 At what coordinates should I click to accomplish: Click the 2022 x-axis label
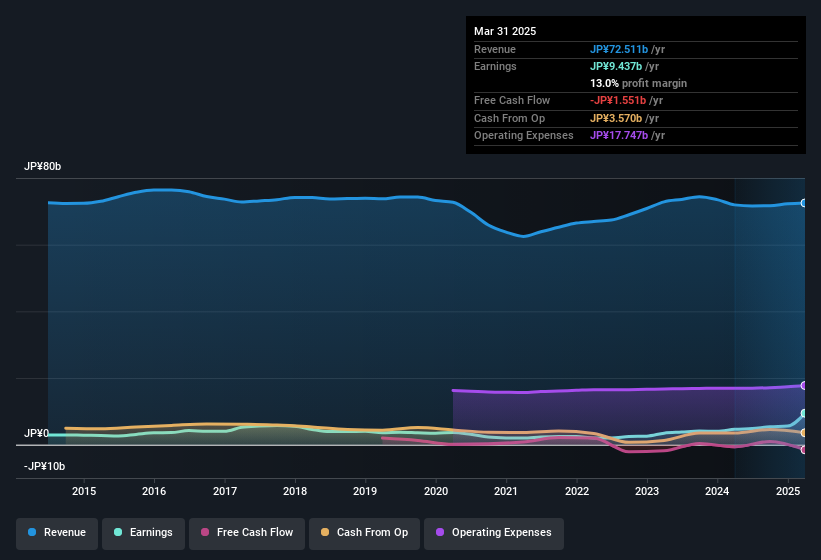[x=576, y=491]
